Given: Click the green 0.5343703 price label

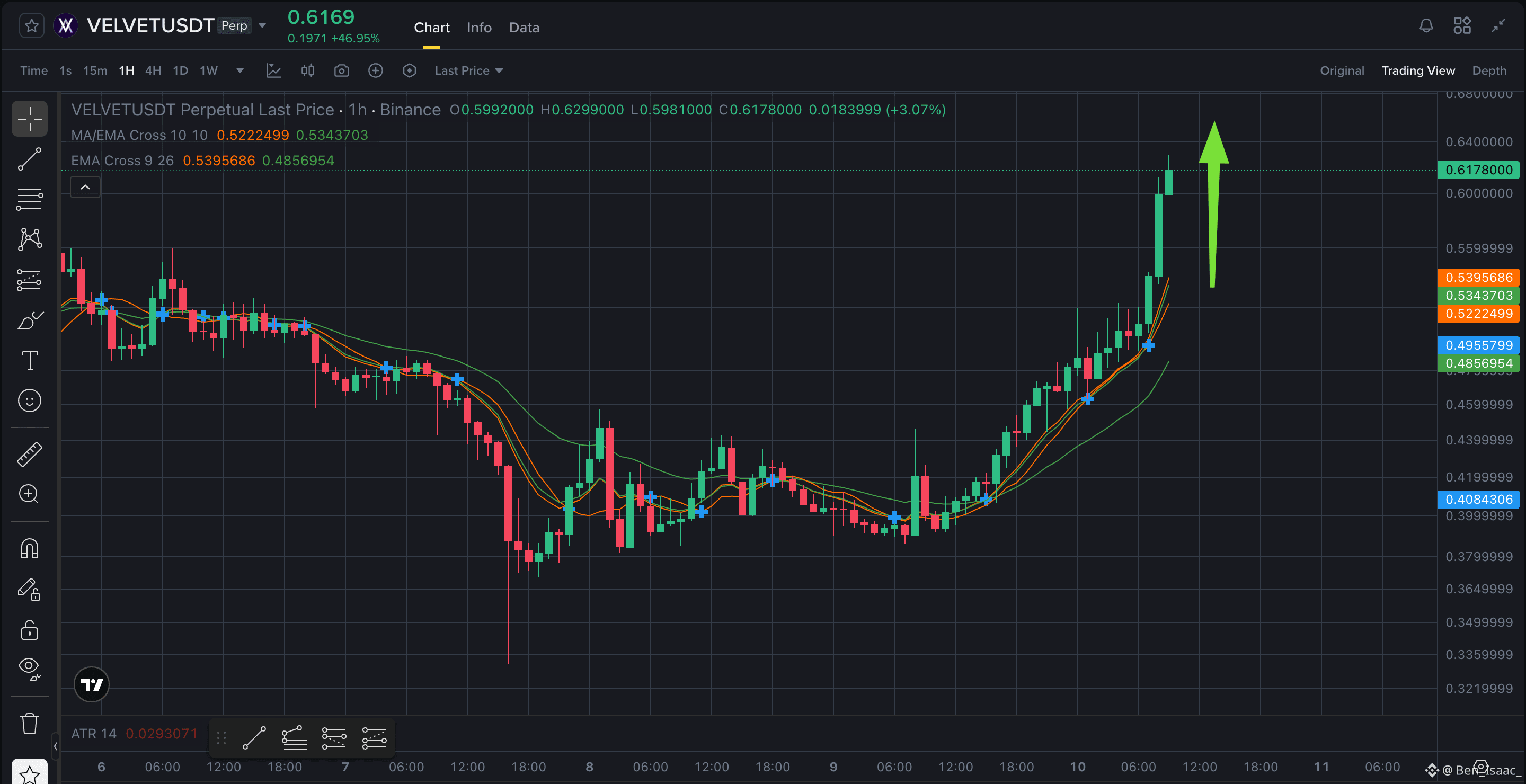Looking at the screenshot, I should point(1479,296).
